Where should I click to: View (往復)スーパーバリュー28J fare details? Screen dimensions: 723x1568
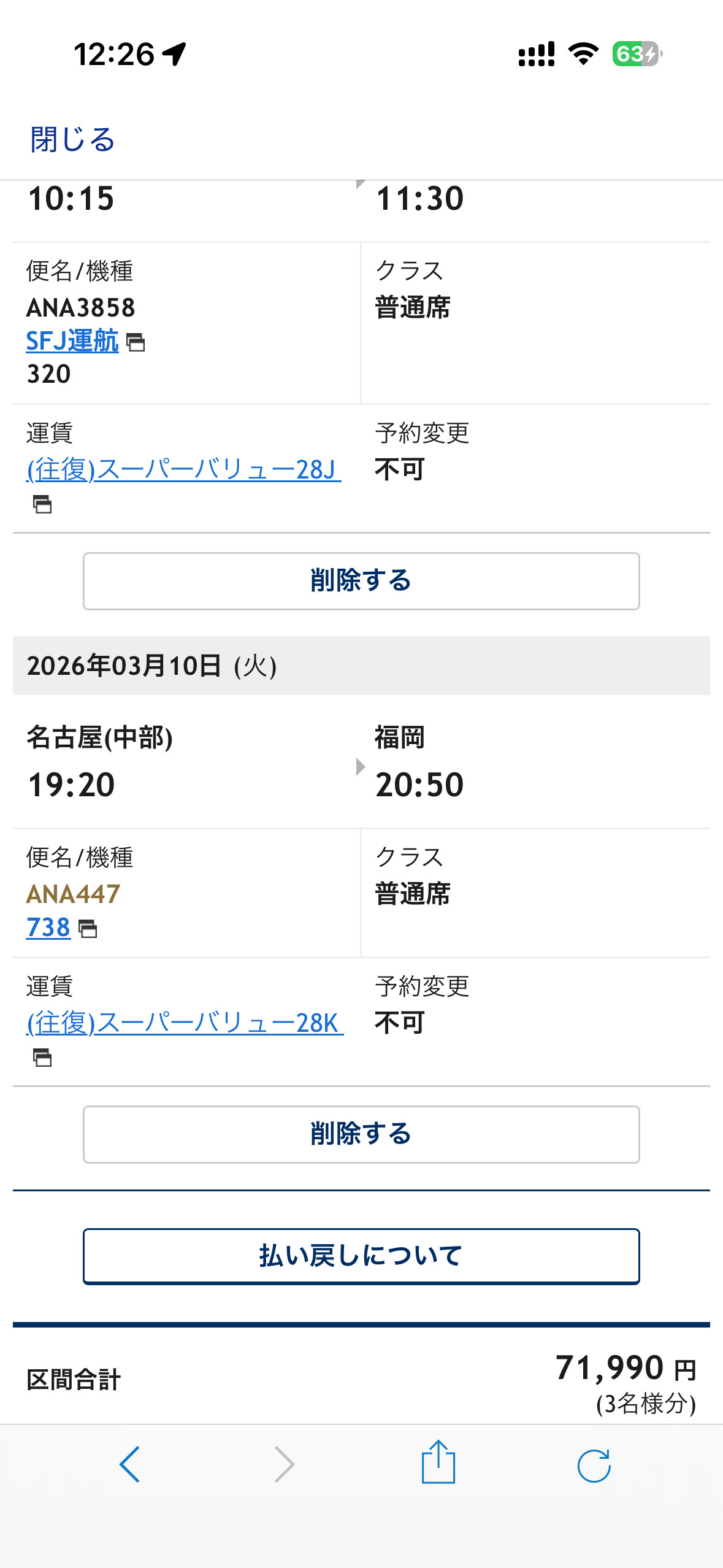(183, 470)
